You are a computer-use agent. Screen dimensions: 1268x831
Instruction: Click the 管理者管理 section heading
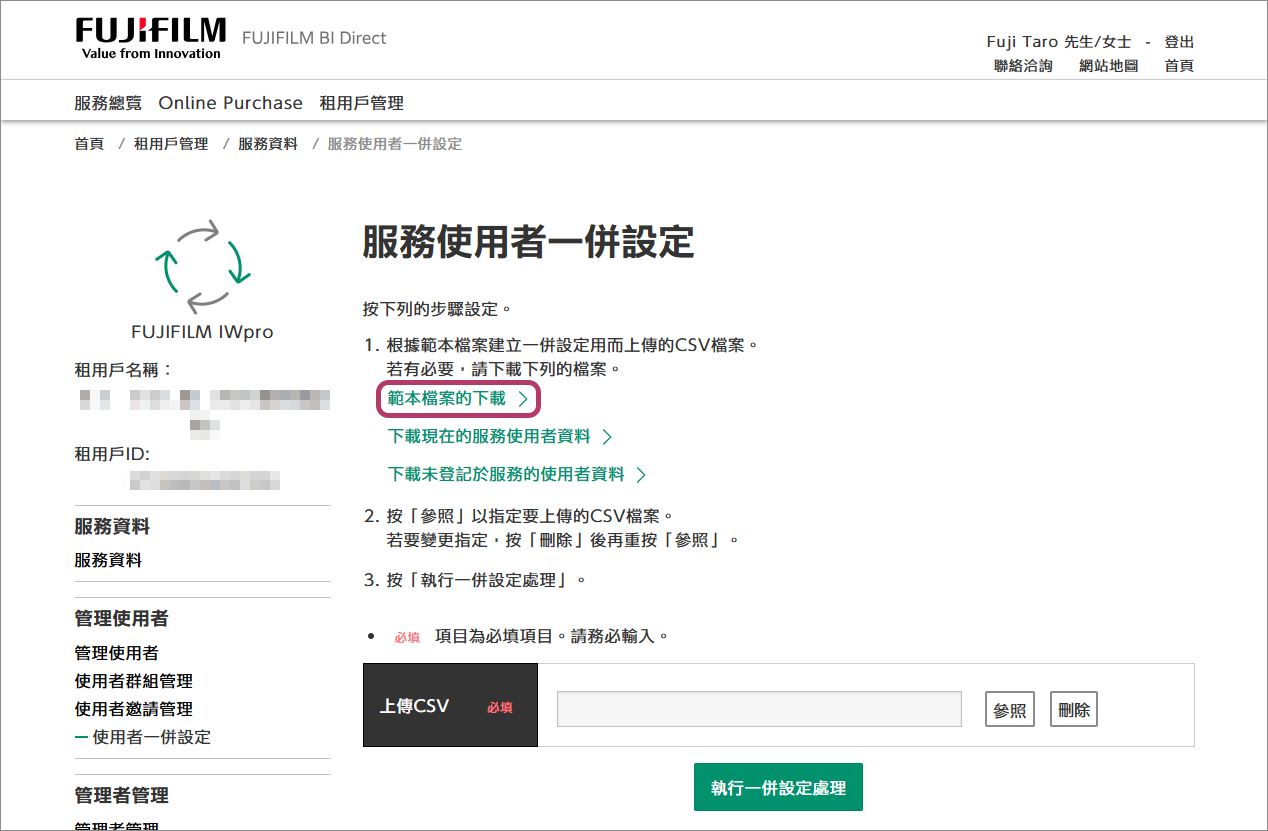click(x=121, y=795)
